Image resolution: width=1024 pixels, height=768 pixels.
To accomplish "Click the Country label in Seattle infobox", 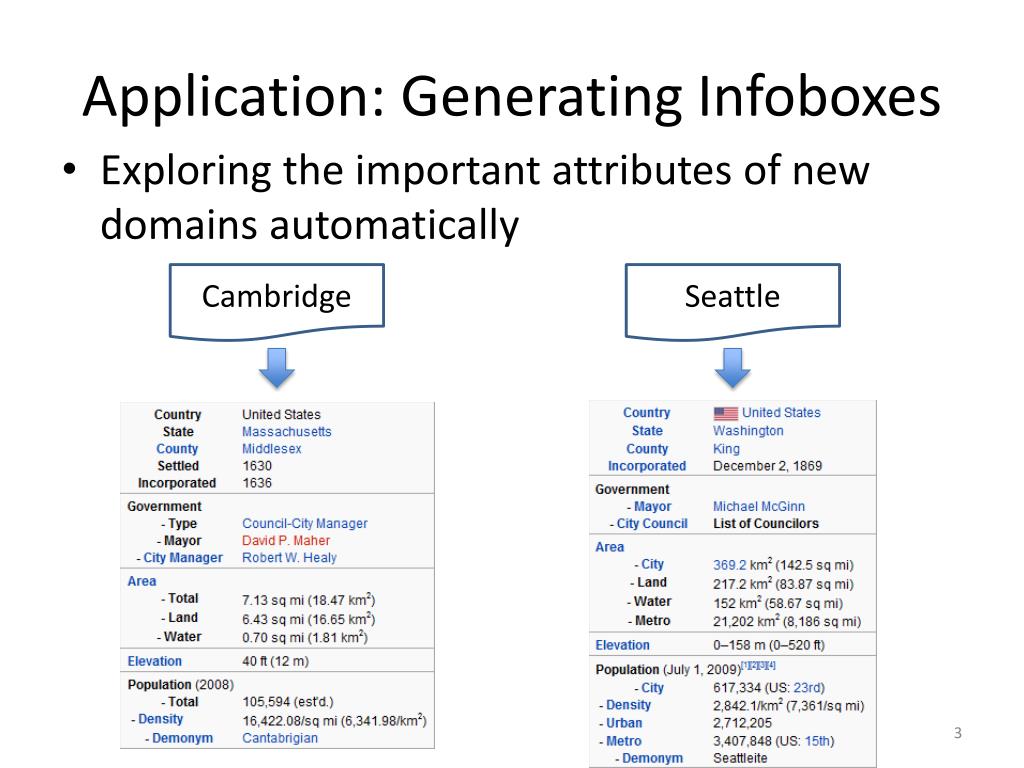I will (647, 413).
